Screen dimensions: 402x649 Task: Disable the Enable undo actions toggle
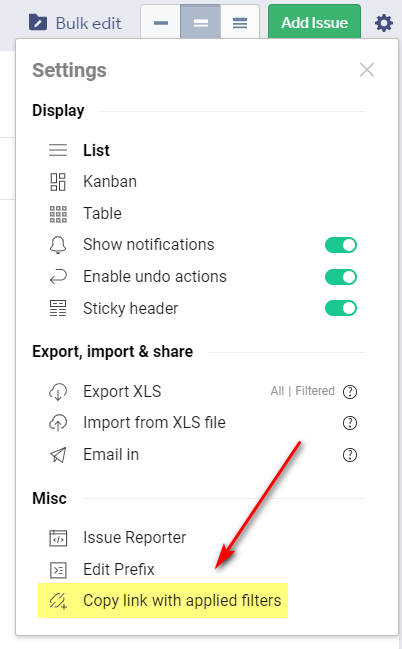[341, 277]
